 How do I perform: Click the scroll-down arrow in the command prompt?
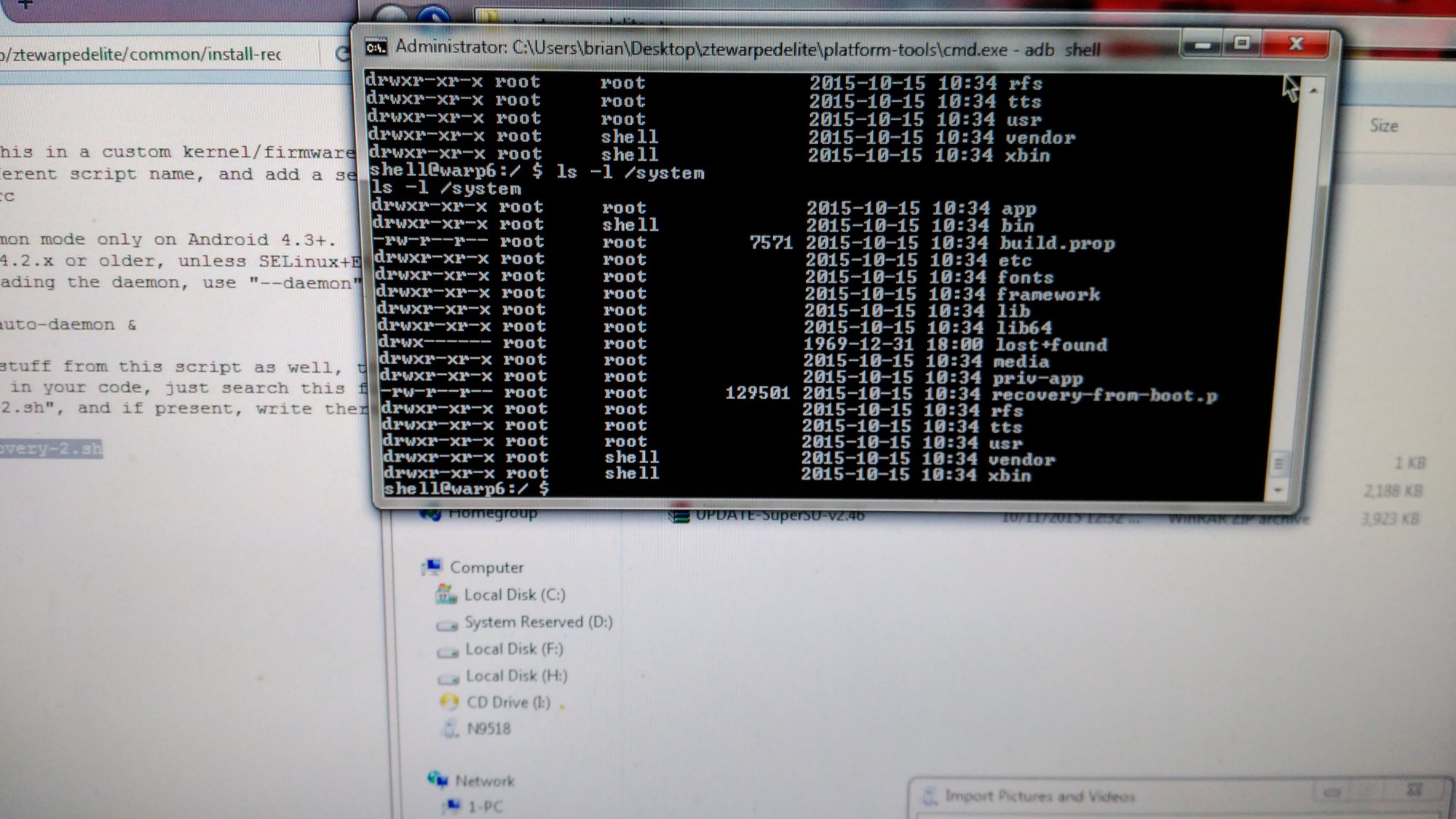1278,490
